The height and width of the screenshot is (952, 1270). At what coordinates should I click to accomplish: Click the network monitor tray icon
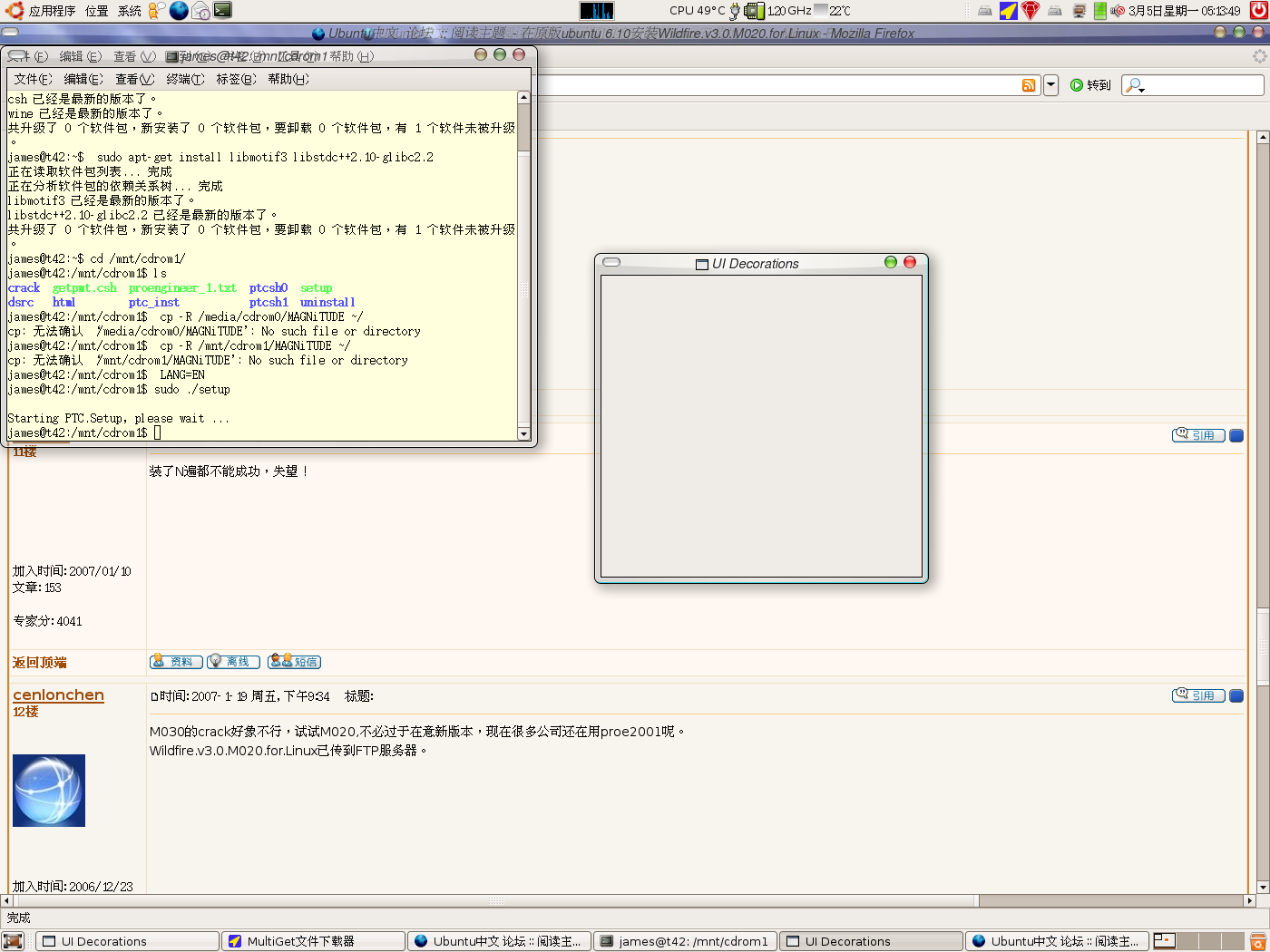(x=1079, y=11)
